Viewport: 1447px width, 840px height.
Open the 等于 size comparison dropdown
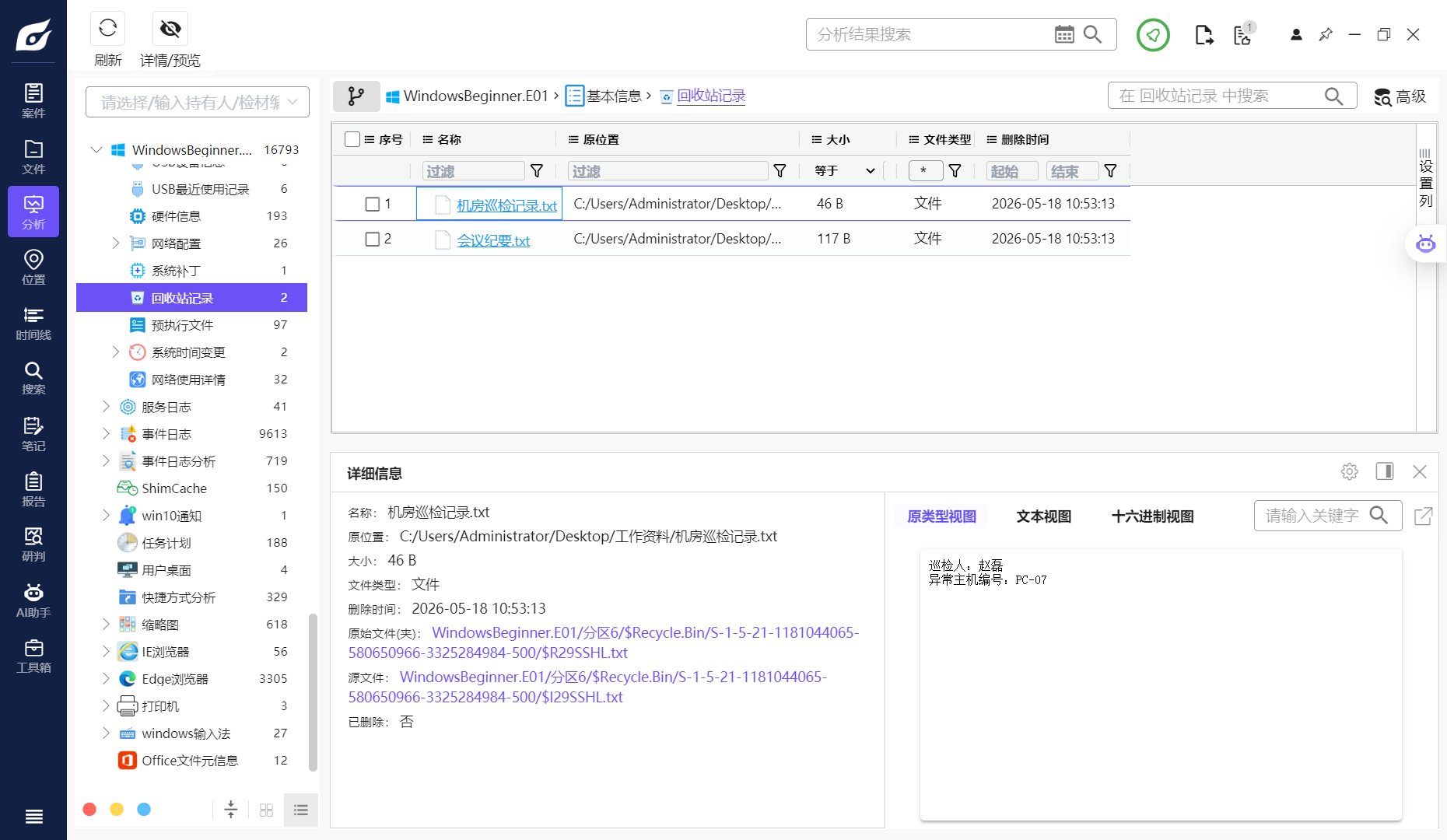click(x=845, y=171)
